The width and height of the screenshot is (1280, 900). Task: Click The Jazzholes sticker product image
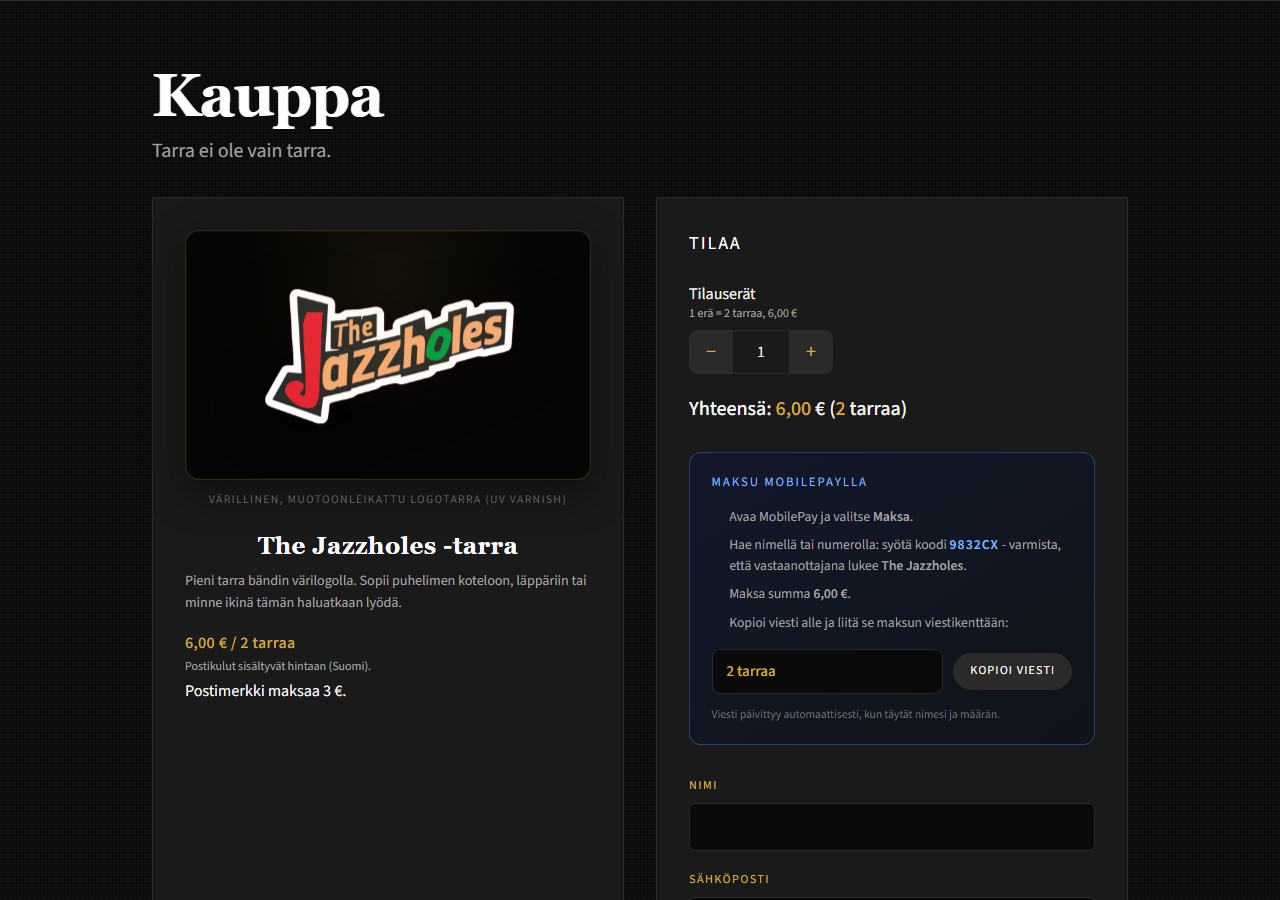(x=388, y=355)
